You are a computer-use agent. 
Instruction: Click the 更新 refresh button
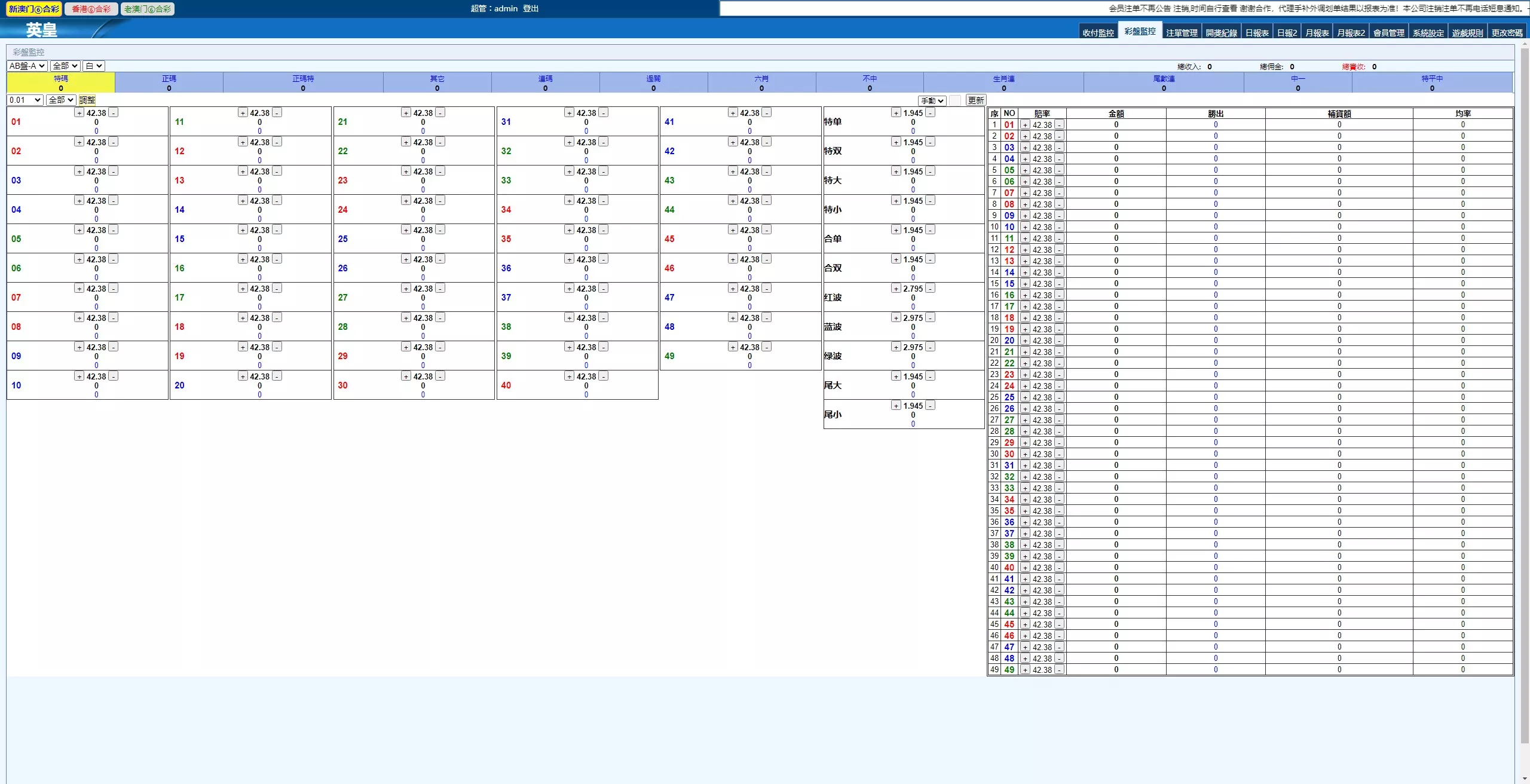975,101
